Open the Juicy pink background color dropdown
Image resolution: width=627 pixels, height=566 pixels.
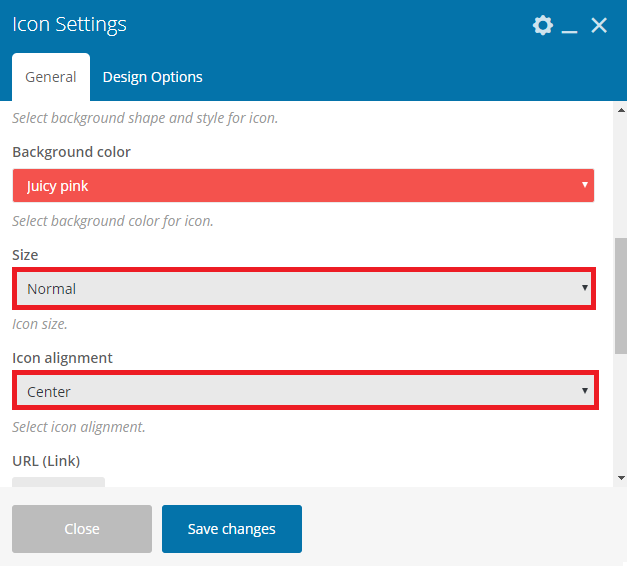[303, 185]
